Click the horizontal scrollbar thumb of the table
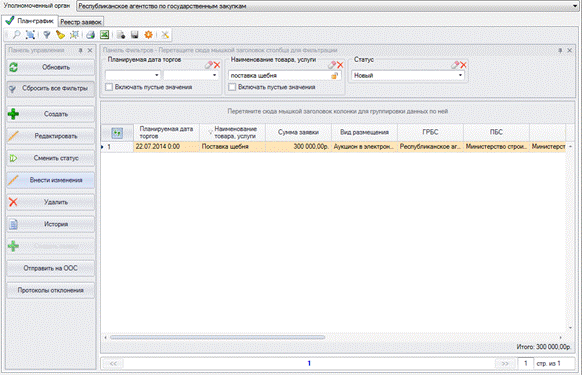 coord(218,338)
